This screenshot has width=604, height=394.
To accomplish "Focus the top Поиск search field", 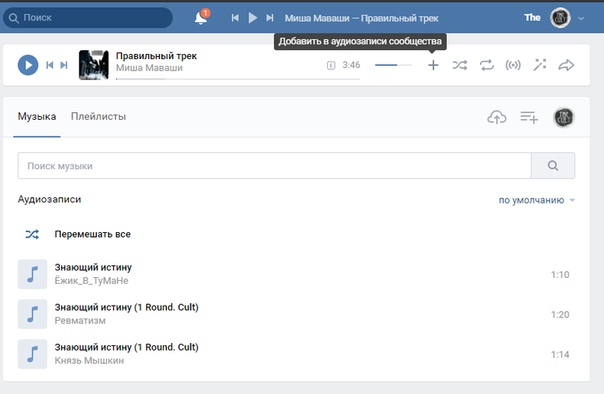I will point(88,18).
